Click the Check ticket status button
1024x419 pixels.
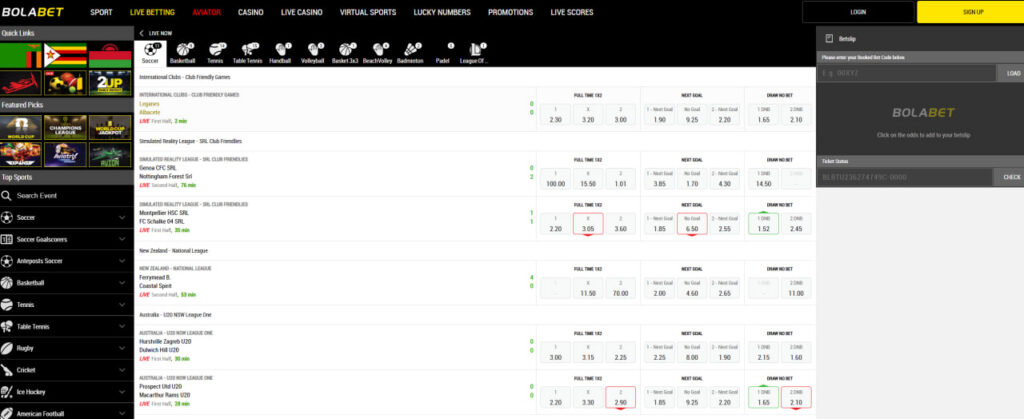pos(1011,177)
